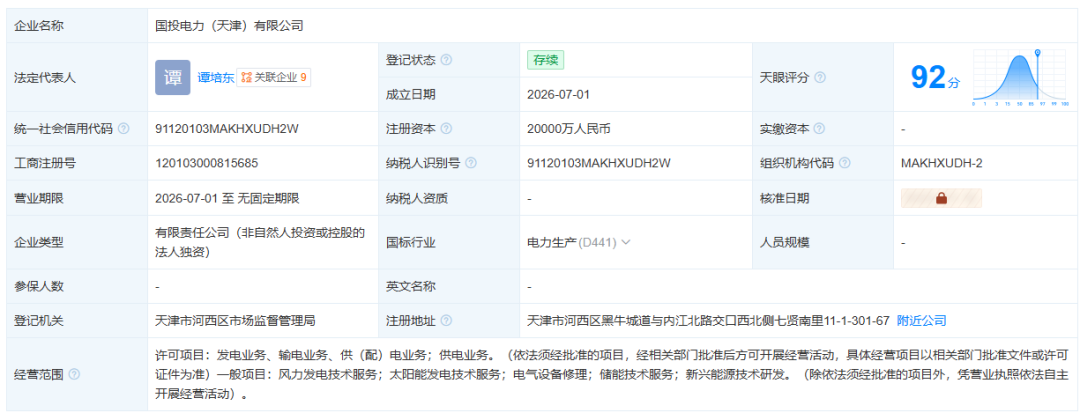Open the 92分 score value
Image resolution: width=1080 pixels, height=413 pixels.
point(935,77)
